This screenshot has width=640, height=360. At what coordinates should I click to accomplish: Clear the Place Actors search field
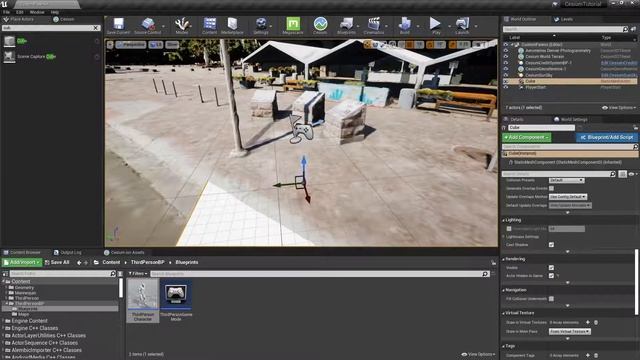point(96,28)
